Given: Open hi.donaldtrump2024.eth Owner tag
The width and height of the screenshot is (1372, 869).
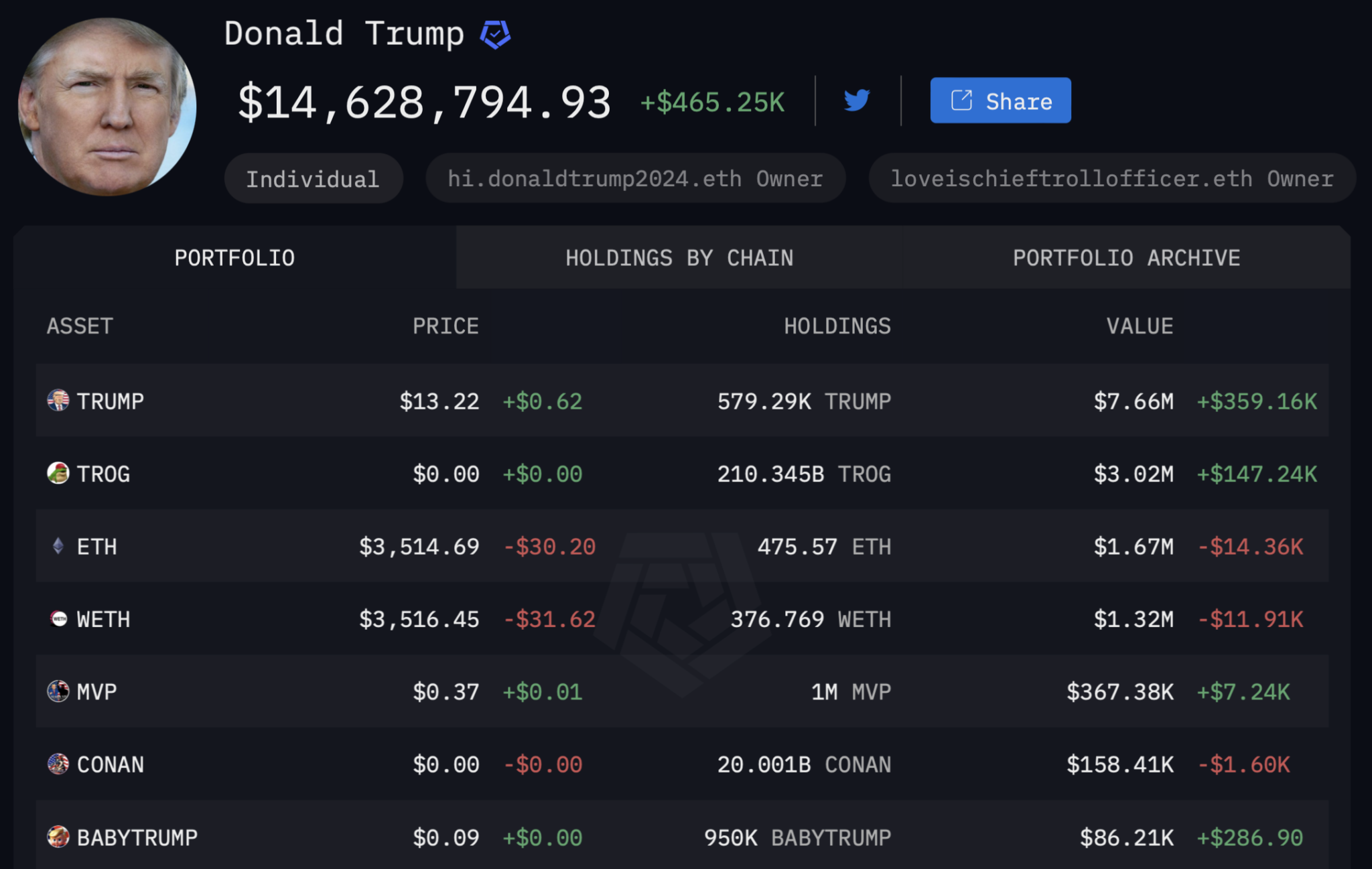Looking at the screenshot, I should point(635,179).
